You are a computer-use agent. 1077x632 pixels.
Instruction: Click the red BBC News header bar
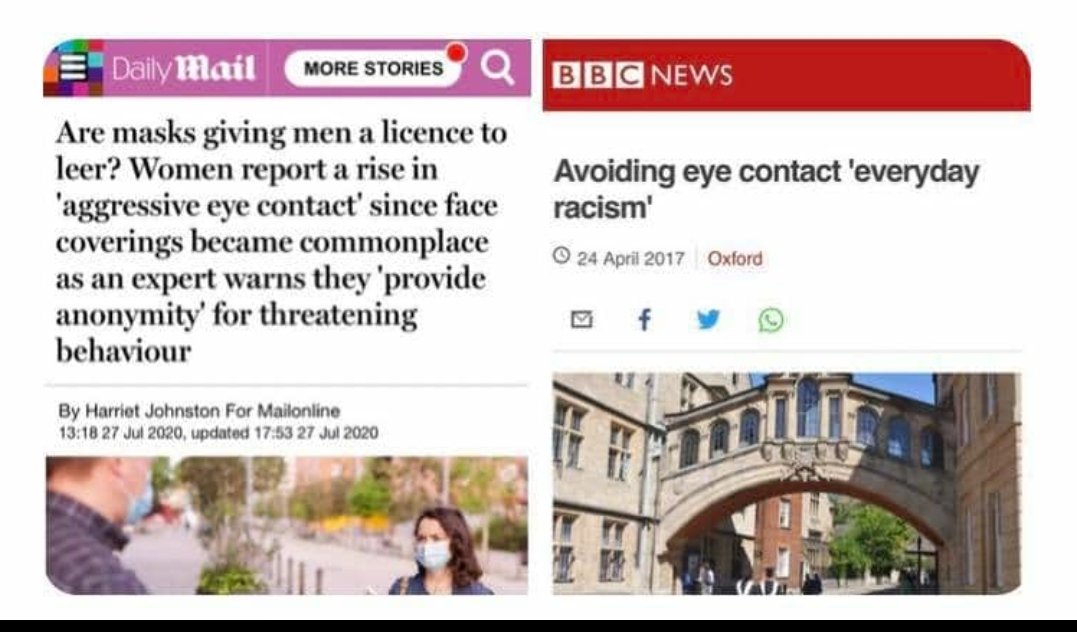(786, 75)
